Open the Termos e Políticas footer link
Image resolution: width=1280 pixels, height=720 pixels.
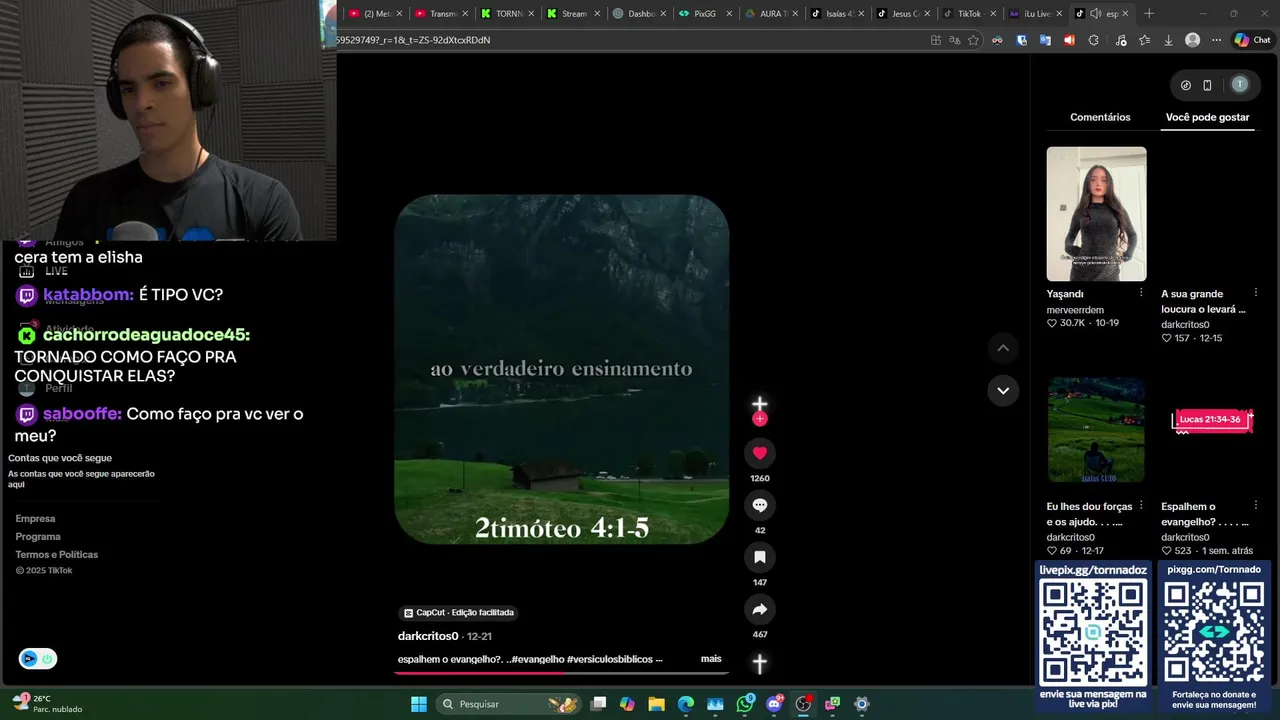[x=57, y=555]
